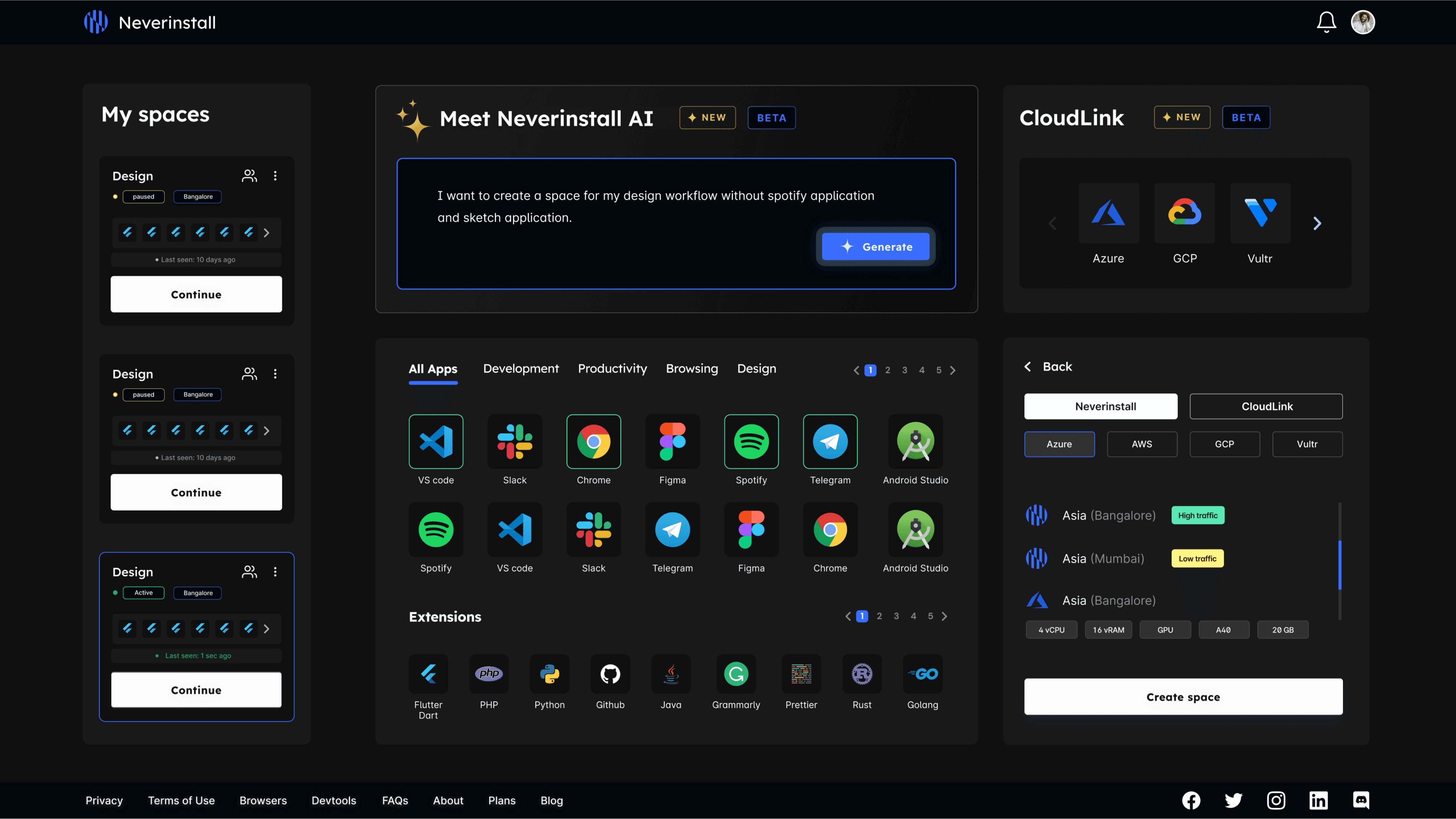Click the AI prompt text field
This screenshot has height=819, width=1456.
(x=676, y=224)
